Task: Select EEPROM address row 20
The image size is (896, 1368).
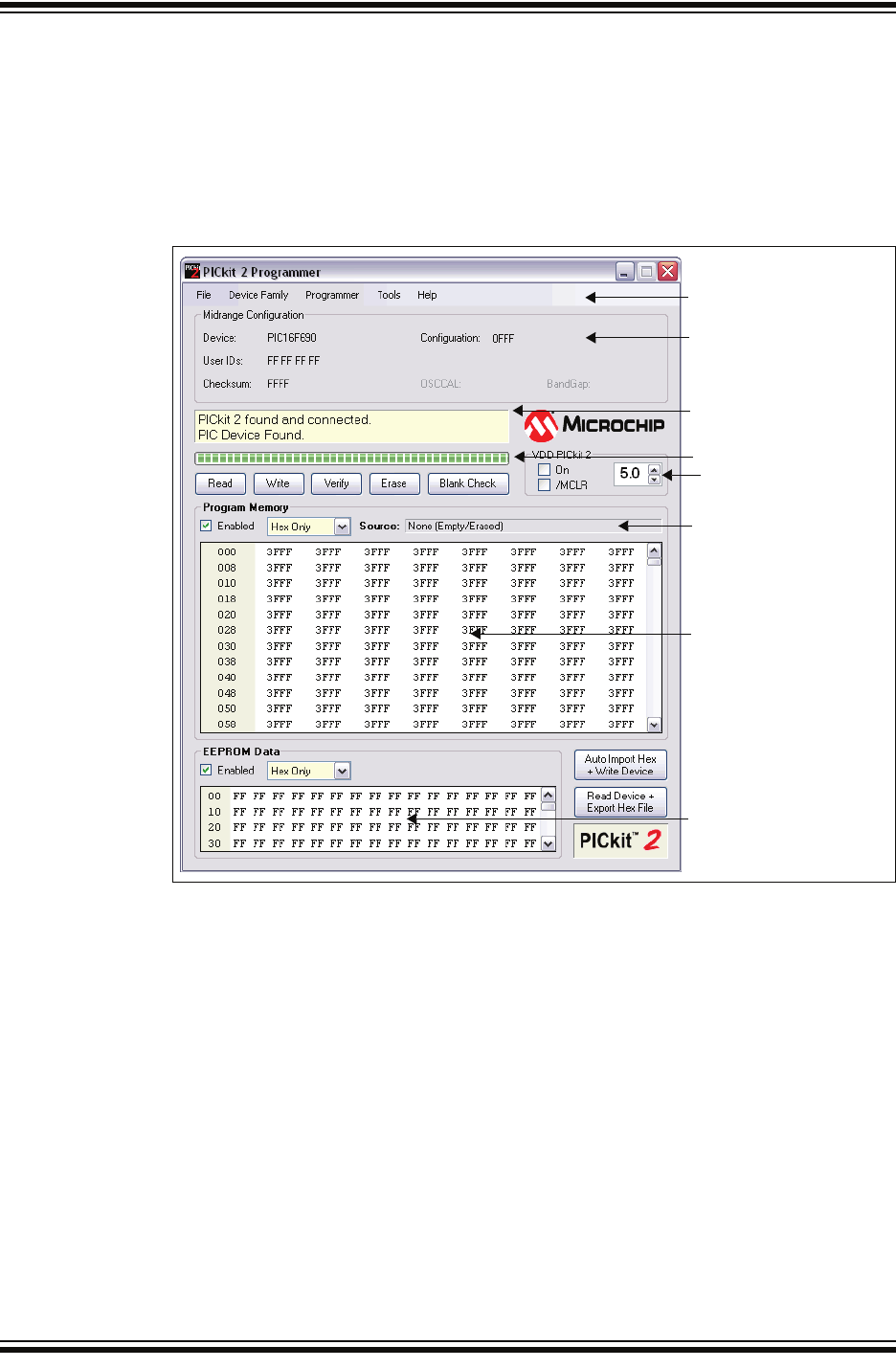Action: (x=214, y=827)
